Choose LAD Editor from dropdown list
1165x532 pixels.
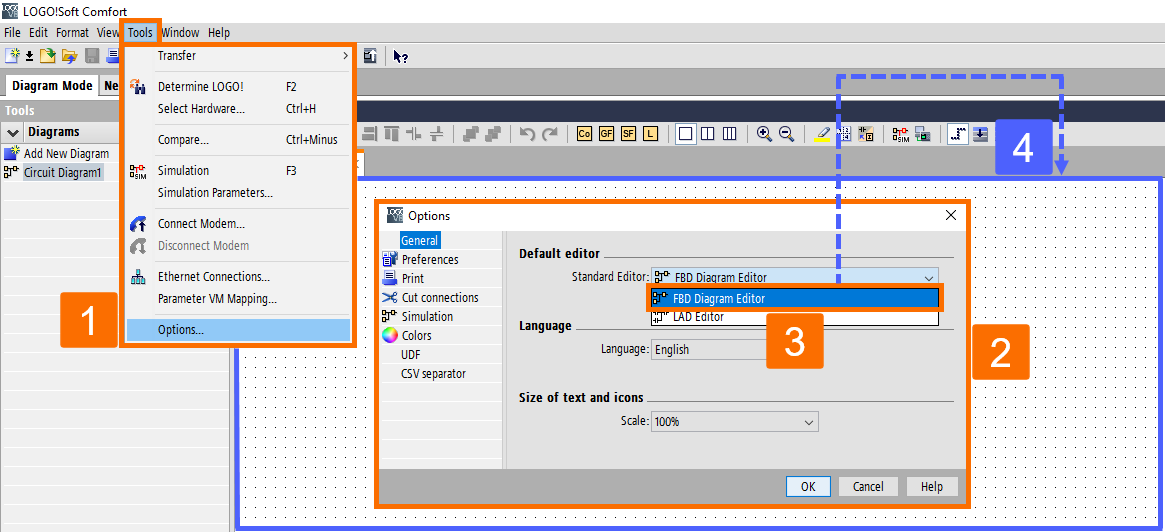794,317
